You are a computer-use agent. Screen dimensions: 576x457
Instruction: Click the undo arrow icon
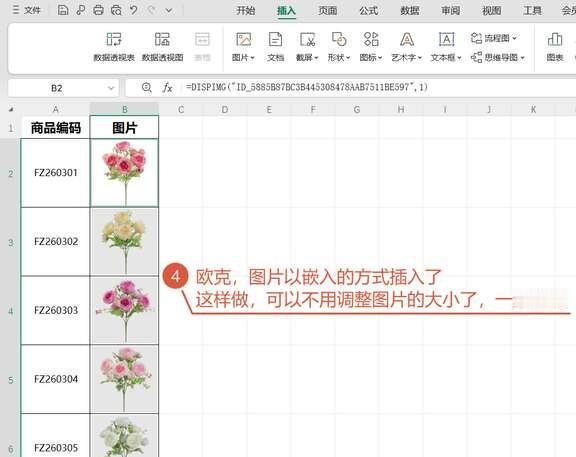pyautogui.click(x=134, y=10)
